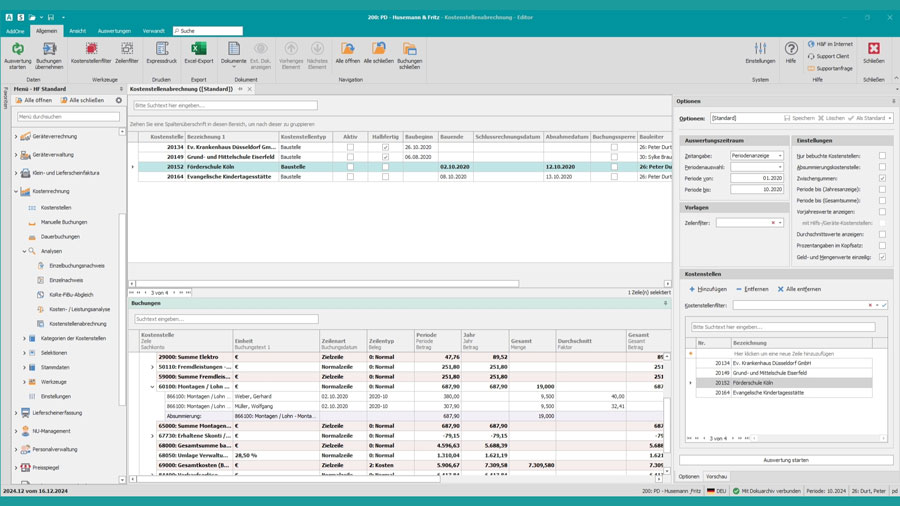
Task: Toggle Aktiv checkbox for Förderschule Köln
Action: click(x=350, y=167)
